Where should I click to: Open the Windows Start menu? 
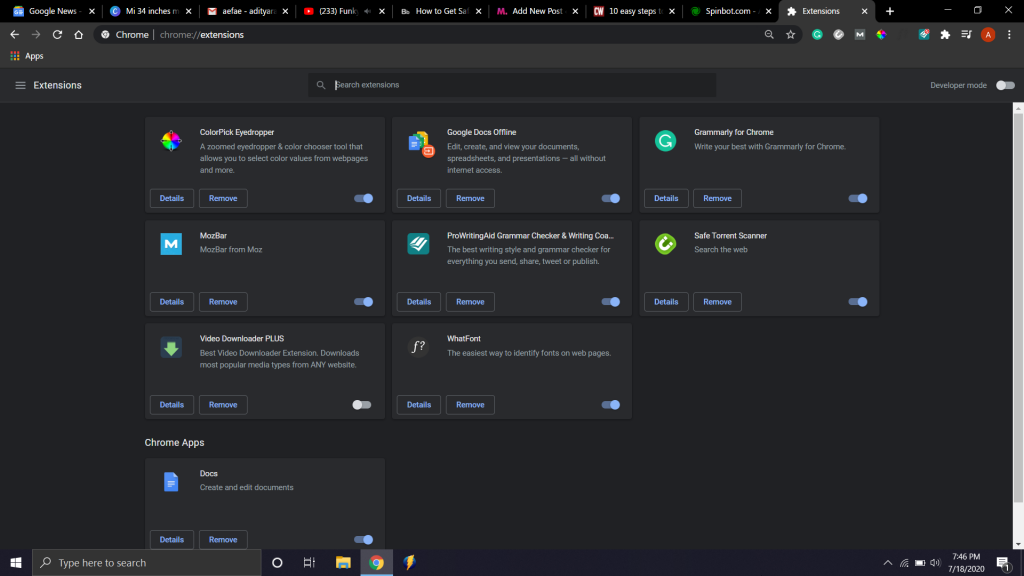tap(16, 562)
